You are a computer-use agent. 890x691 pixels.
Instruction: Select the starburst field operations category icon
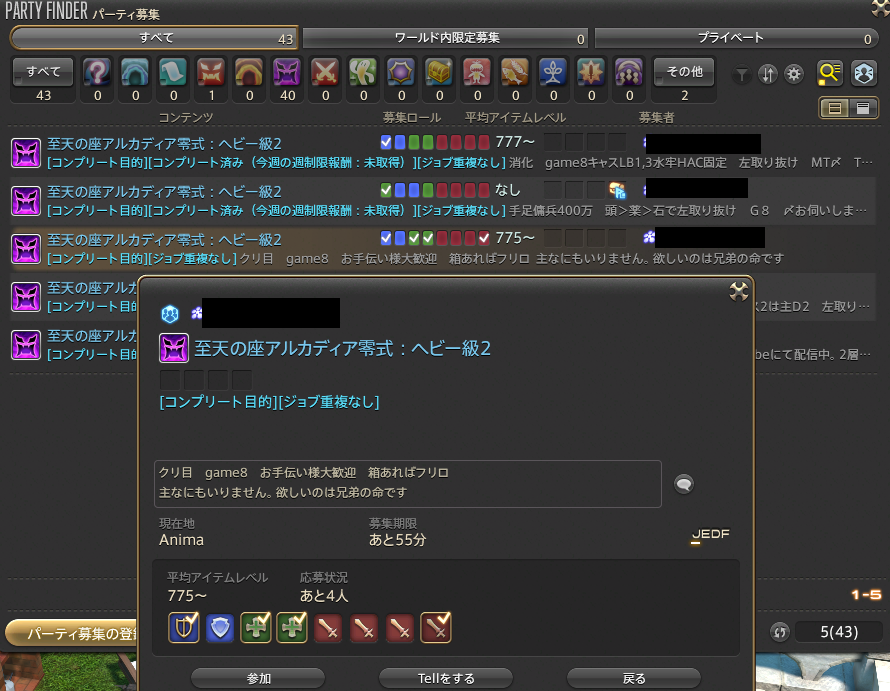591,72
